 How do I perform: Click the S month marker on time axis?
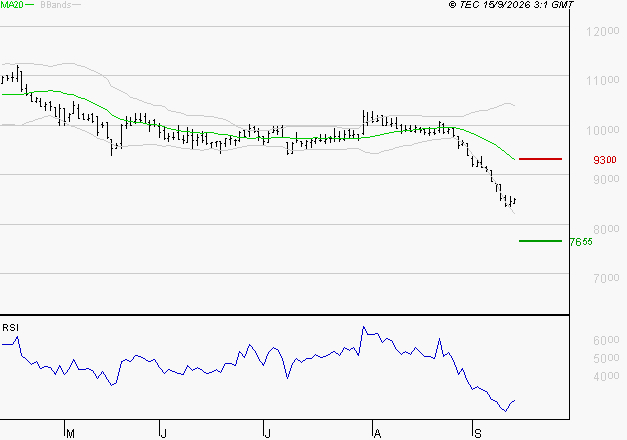point(477,433)
